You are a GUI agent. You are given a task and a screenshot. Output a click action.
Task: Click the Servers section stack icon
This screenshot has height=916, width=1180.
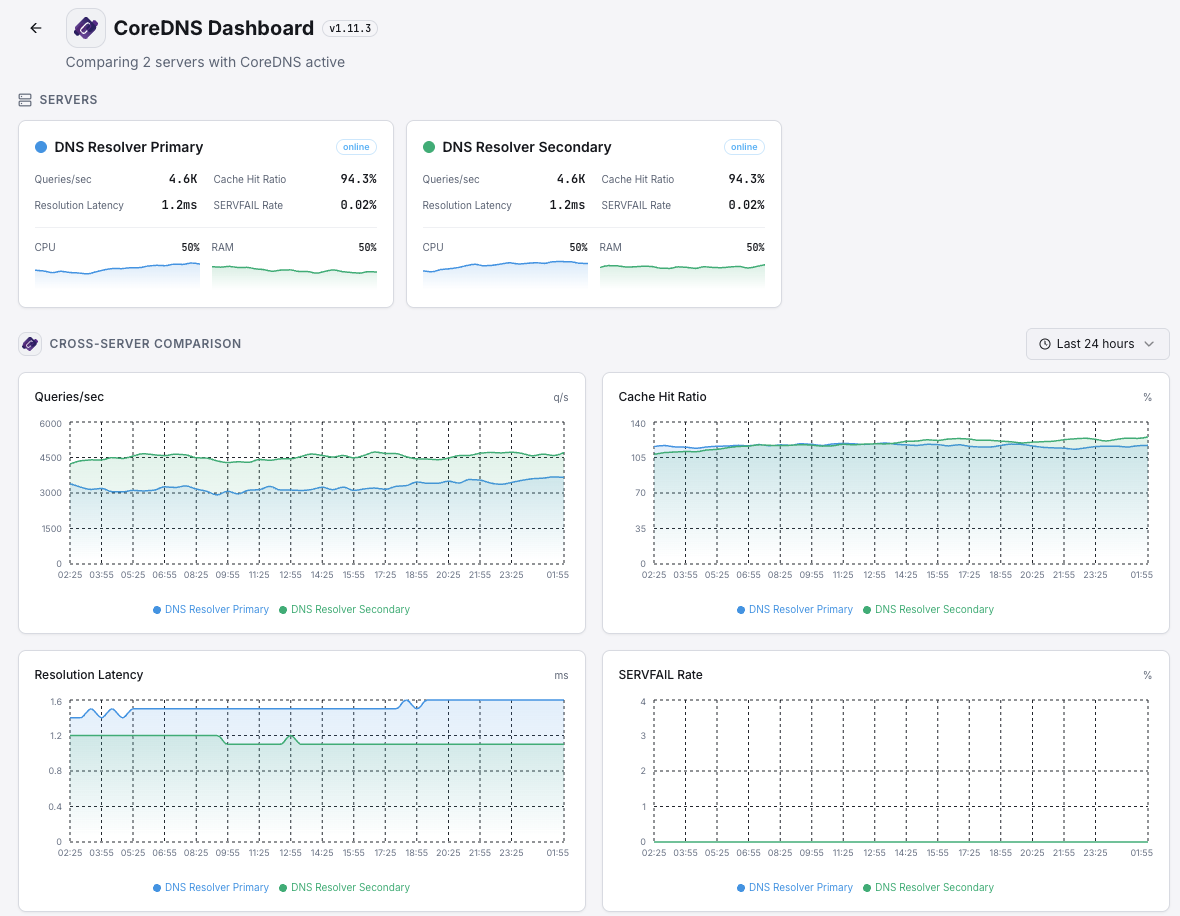pyautogui.click(x=26, y=100)
